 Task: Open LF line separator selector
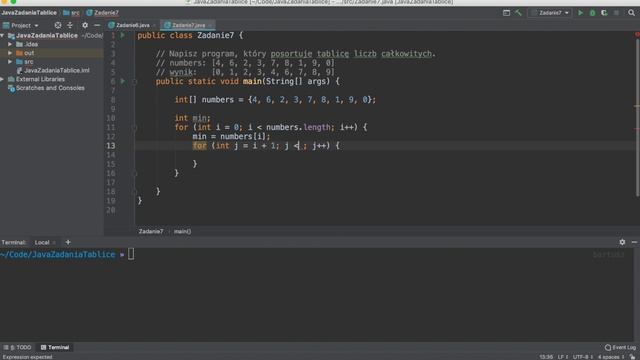pyautogui.click(x=563, y=357)
